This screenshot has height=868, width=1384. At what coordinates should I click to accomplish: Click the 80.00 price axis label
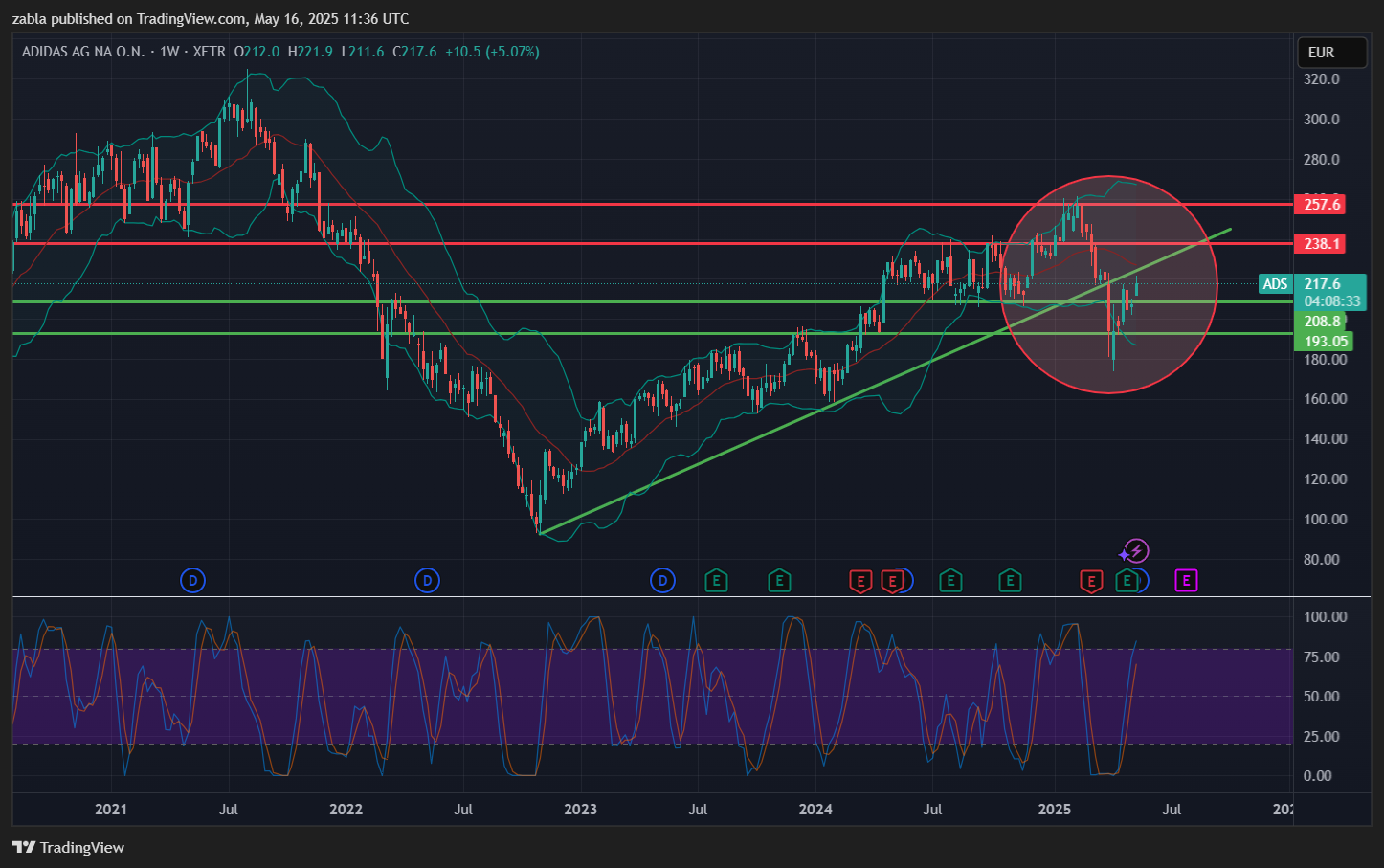point(1322,560)
